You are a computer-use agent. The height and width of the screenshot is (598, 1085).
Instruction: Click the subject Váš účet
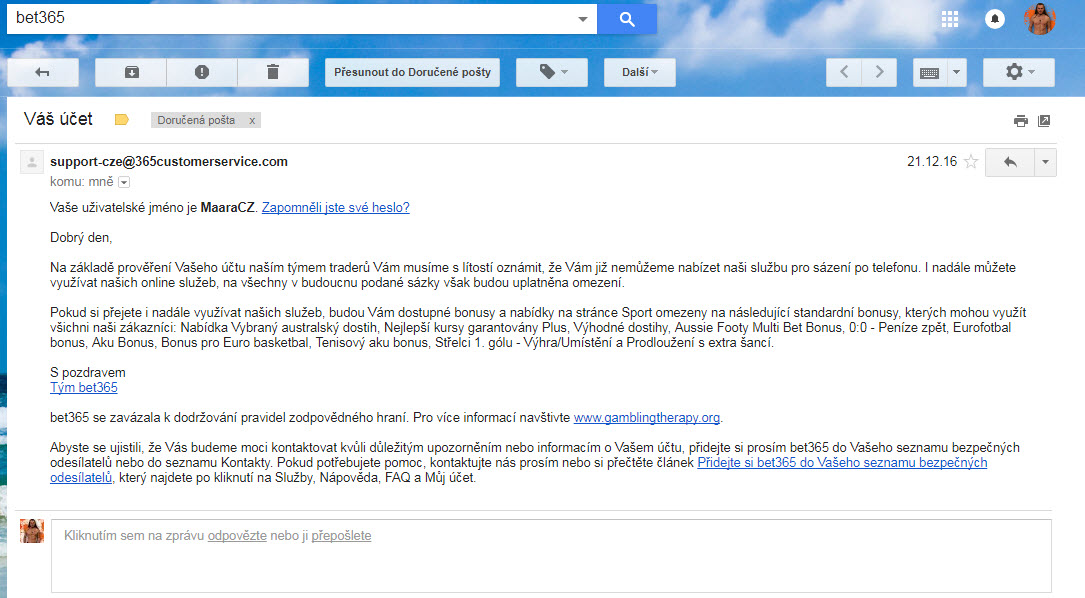[x=58, y=119]
